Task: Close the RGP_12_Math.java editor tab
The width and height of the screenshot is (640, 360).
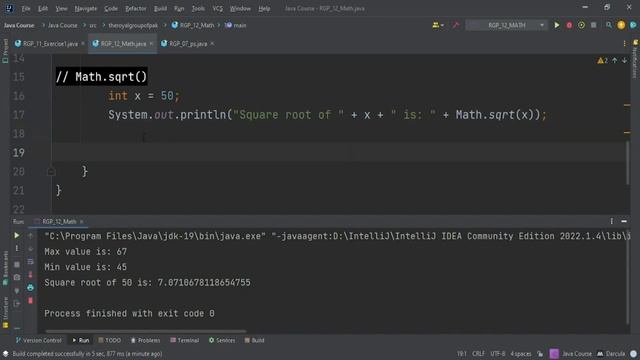Action: pos(151,44)
